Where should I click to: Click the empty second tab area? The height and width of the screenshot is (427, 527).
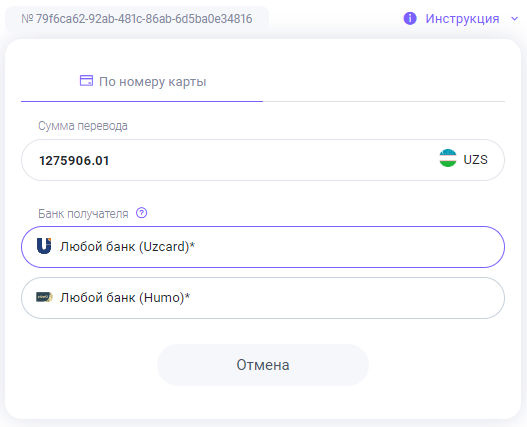coord(384,81)
